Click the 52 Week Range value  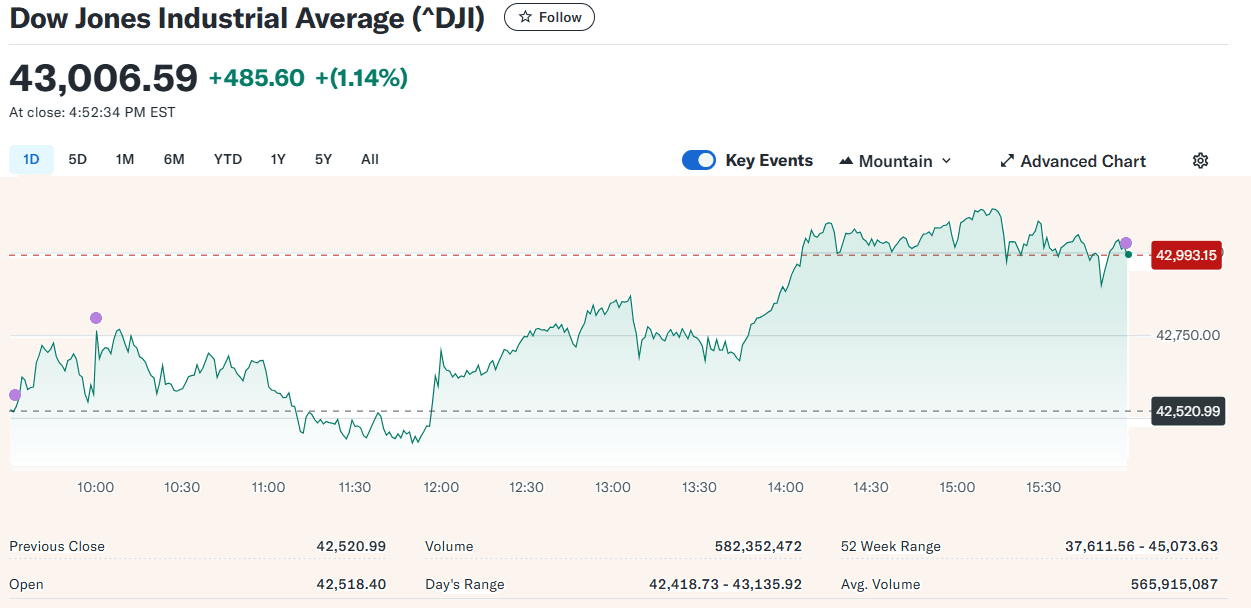pos(1142,546)
